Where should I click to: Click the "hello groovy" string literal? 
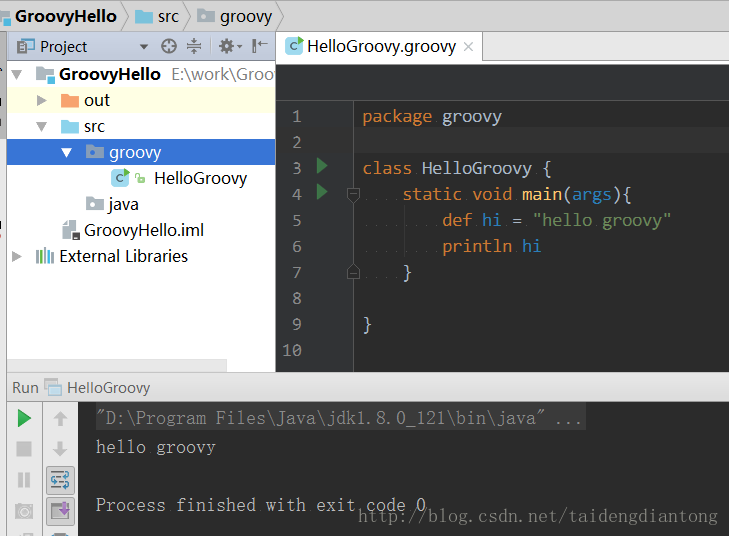click(602, 220)
